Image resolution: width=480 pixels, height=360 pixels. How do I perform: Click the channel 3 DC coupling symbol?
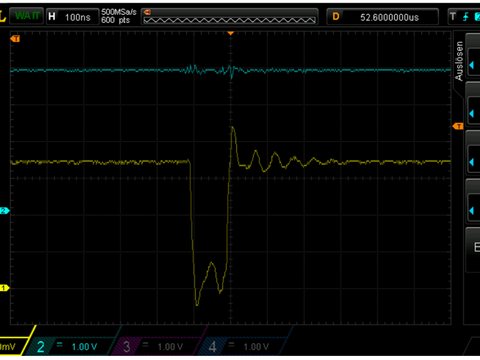click(x=145, y=344)
